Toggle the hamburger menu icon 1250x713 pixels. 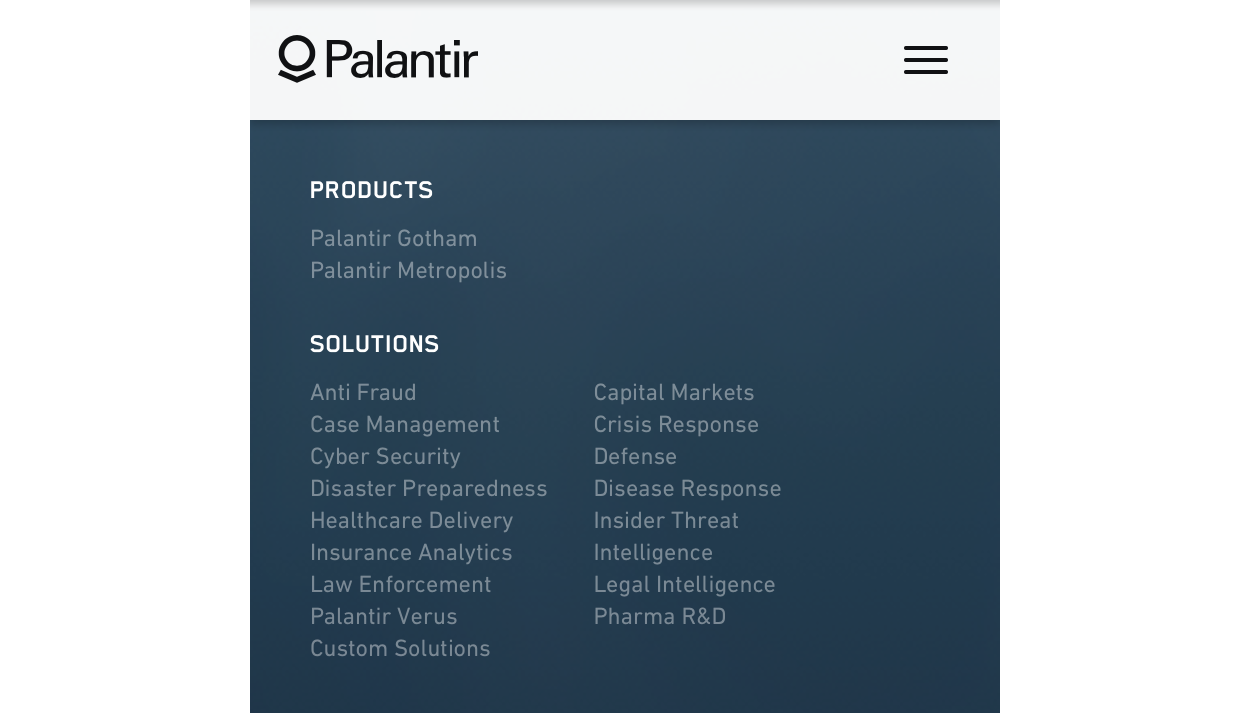[925, 60]
